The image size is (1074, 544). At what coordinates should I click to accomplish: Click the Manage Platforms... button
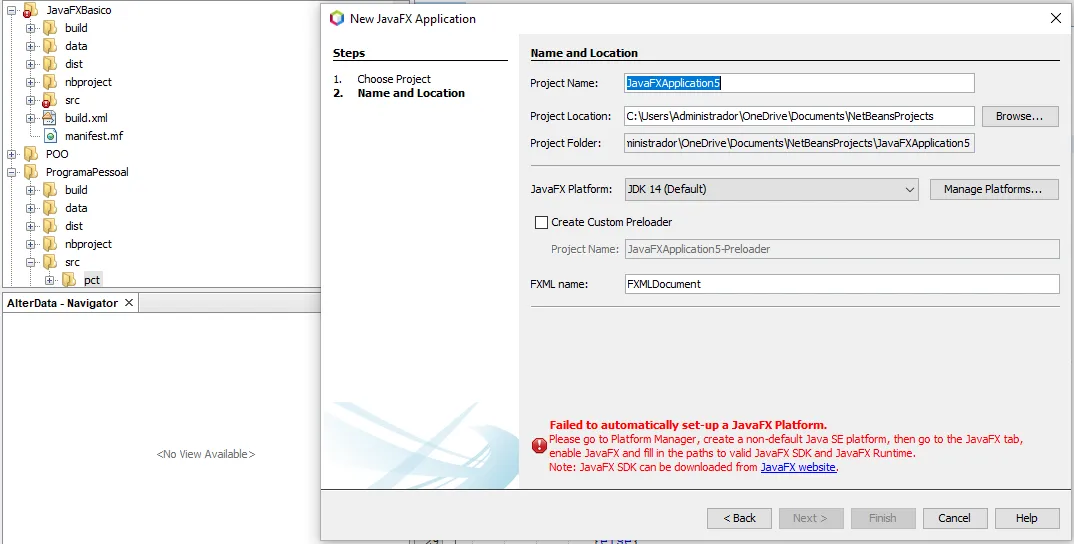pos(992,189)
